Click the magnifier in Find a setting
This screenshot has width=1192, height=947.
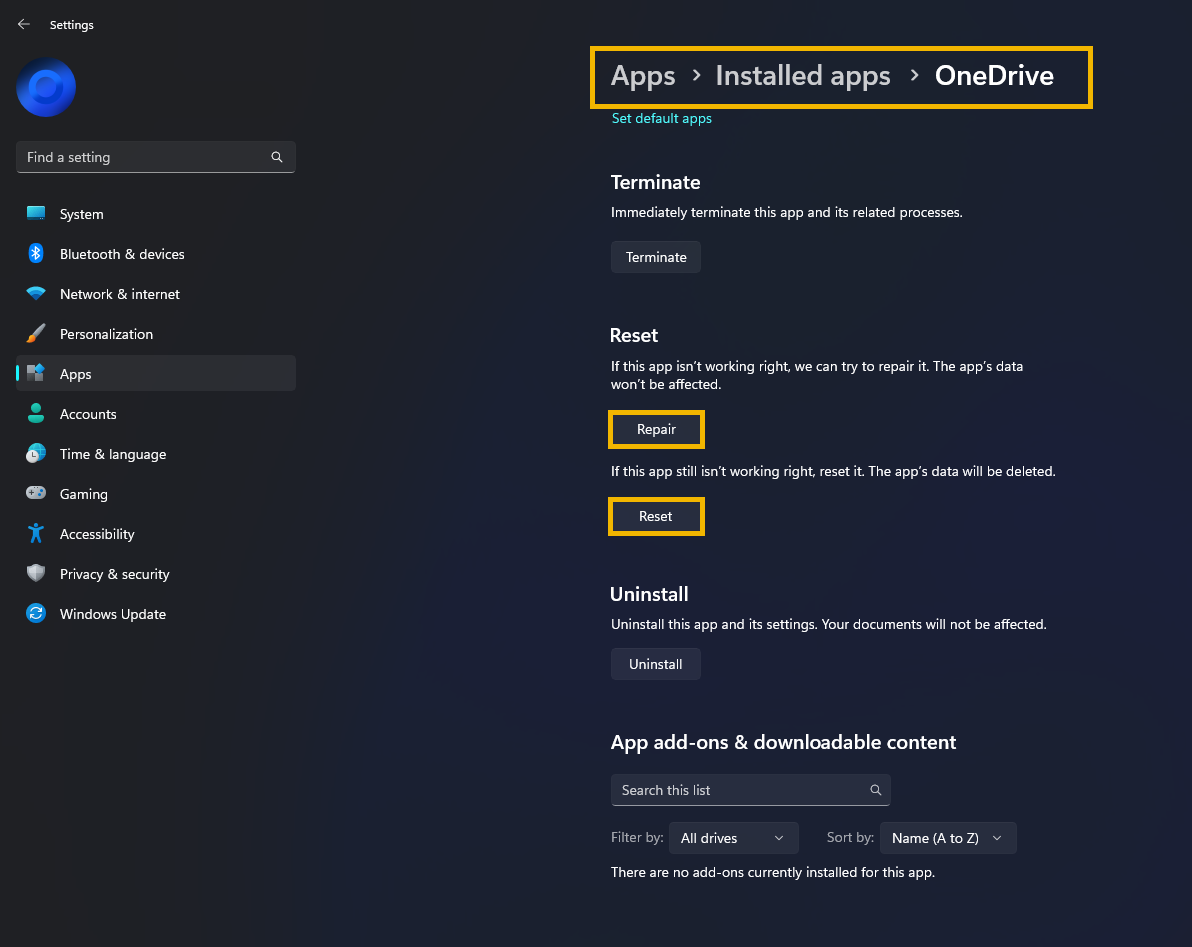(277, 157)
